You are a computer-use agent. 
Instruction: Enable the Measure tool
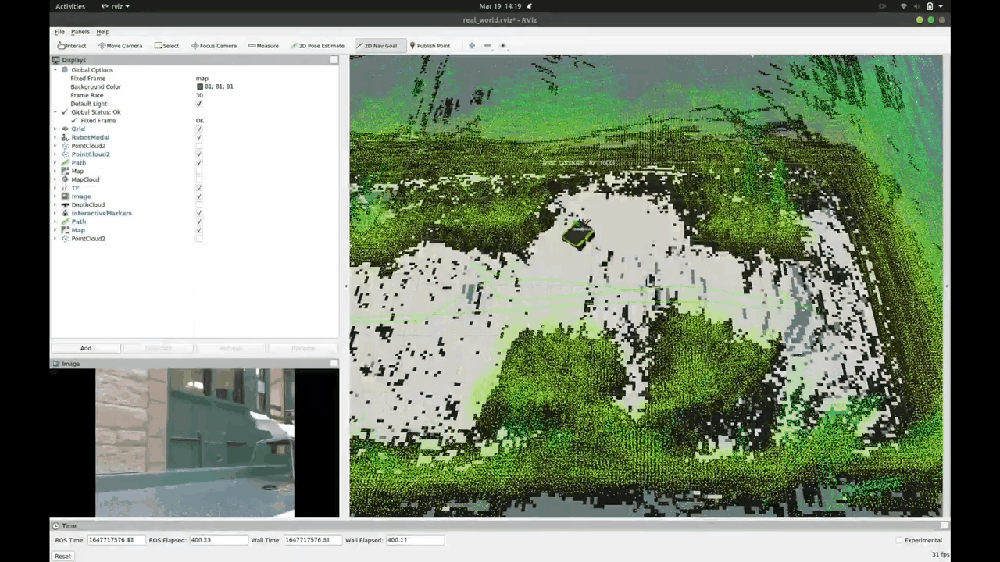click(x=264, y=45)
